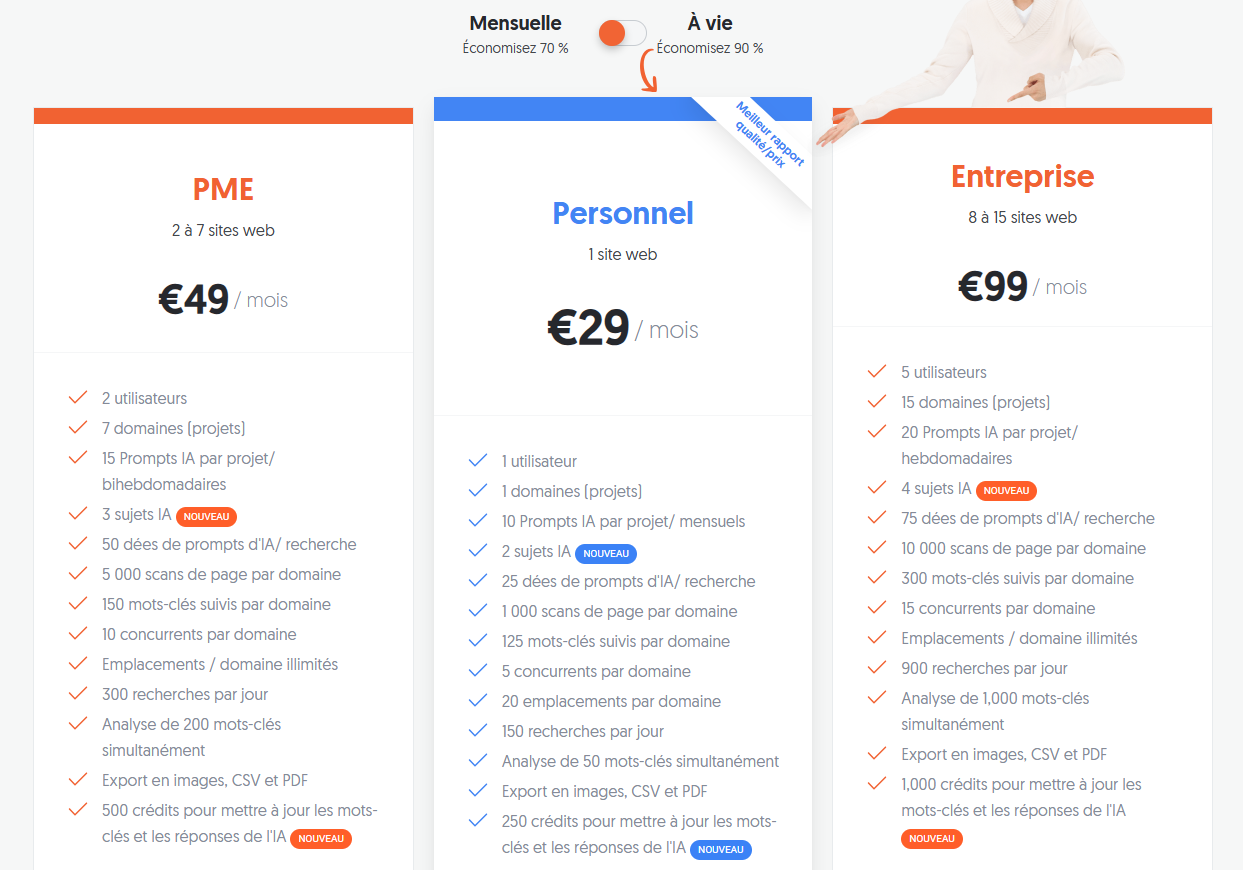The image size is (1243, 870).
Task: Click the NOUVEAU badge beside PME 3 sujets IA
Action: tap(207, 517)
